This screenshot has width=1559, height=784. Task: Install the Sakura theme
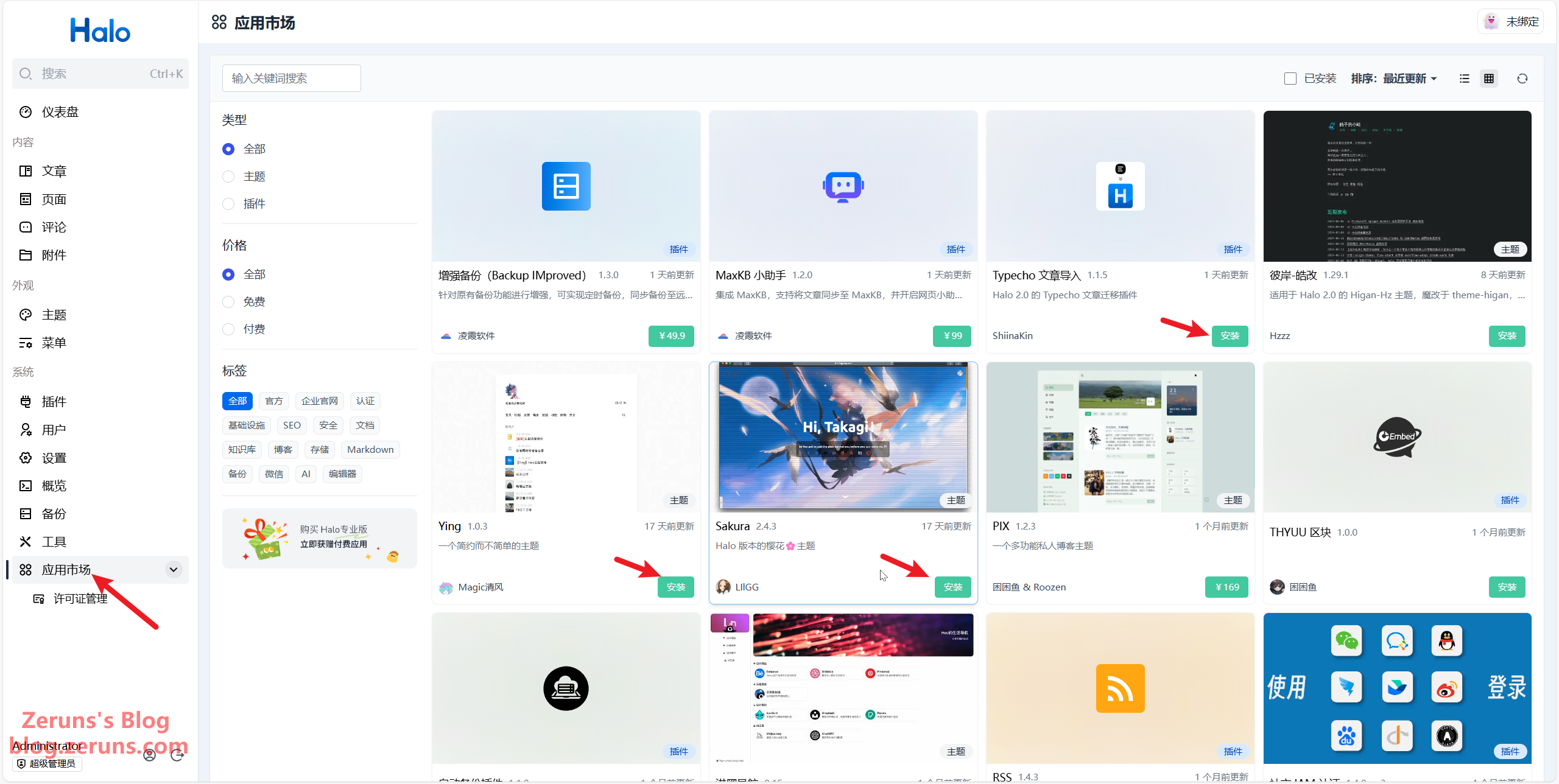[953, 587]
